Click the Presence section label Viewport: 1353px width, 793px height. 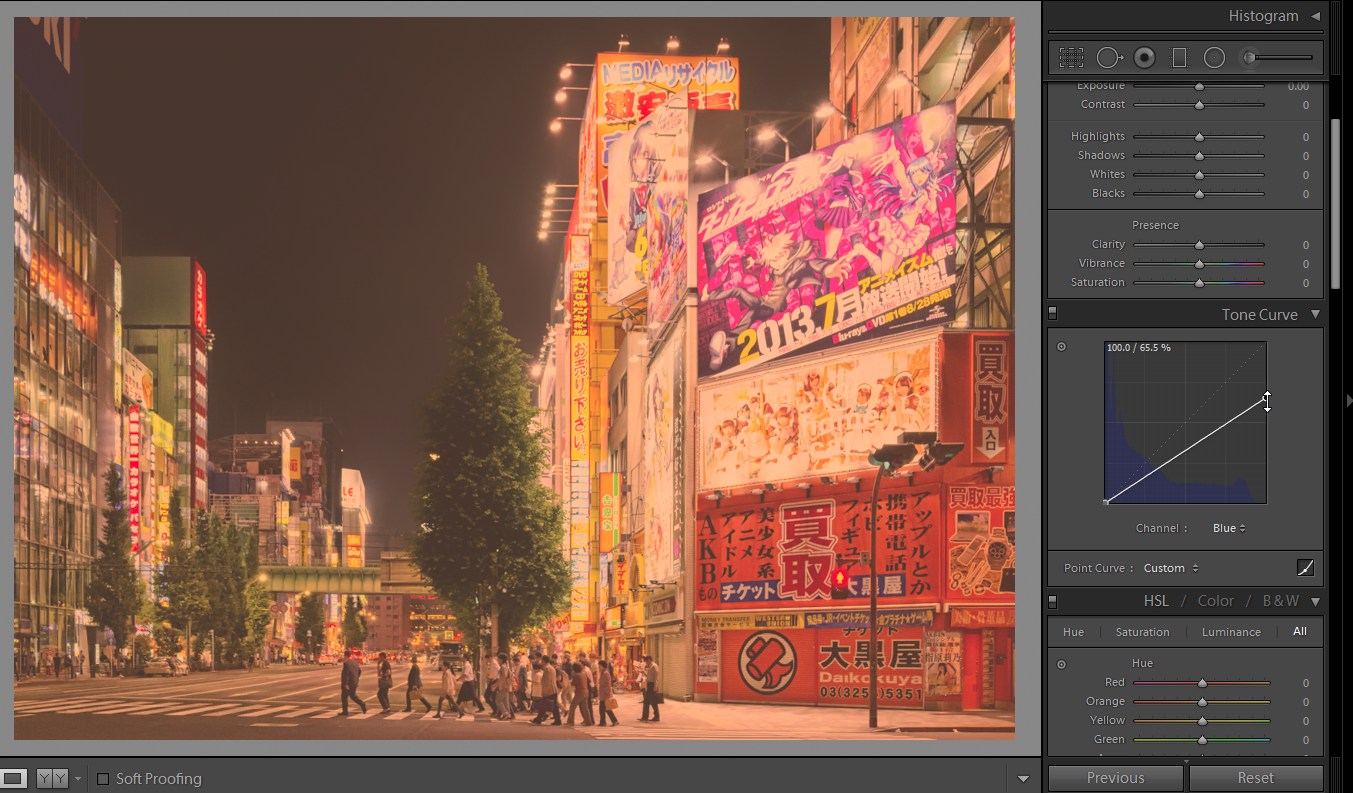pos(1155,225)
